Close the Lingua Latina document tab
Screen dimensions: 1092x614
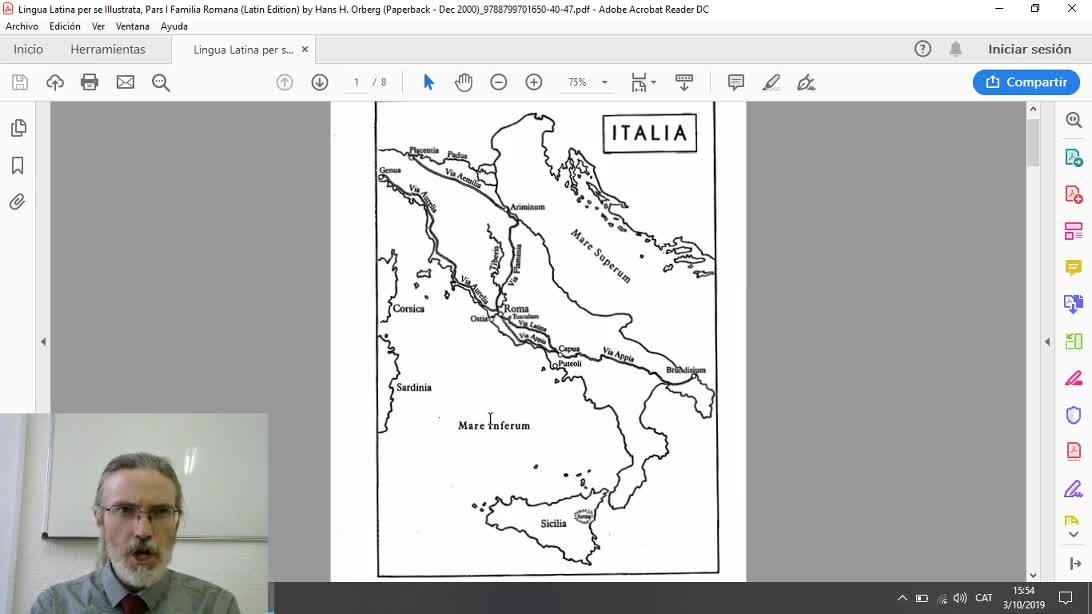304,49
